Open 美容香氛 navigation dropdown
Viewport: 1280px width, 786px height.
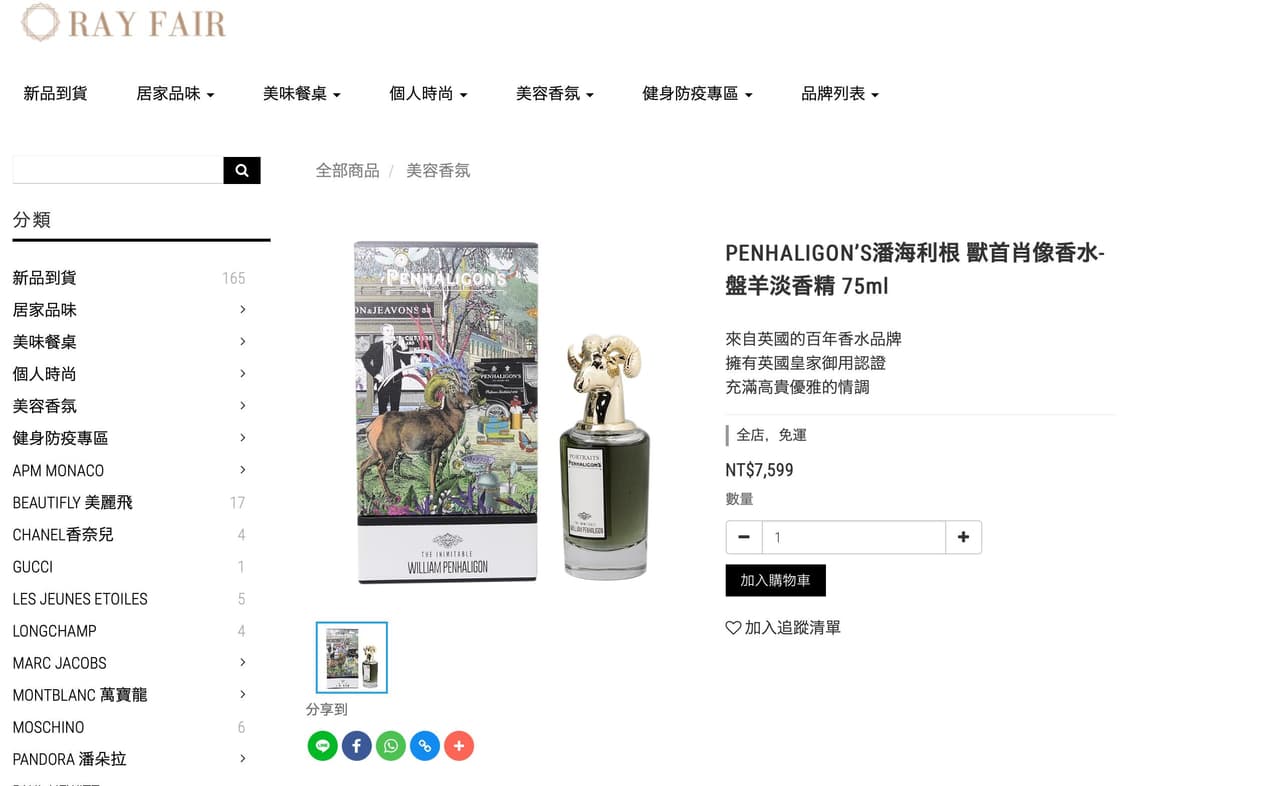point(555,94)
